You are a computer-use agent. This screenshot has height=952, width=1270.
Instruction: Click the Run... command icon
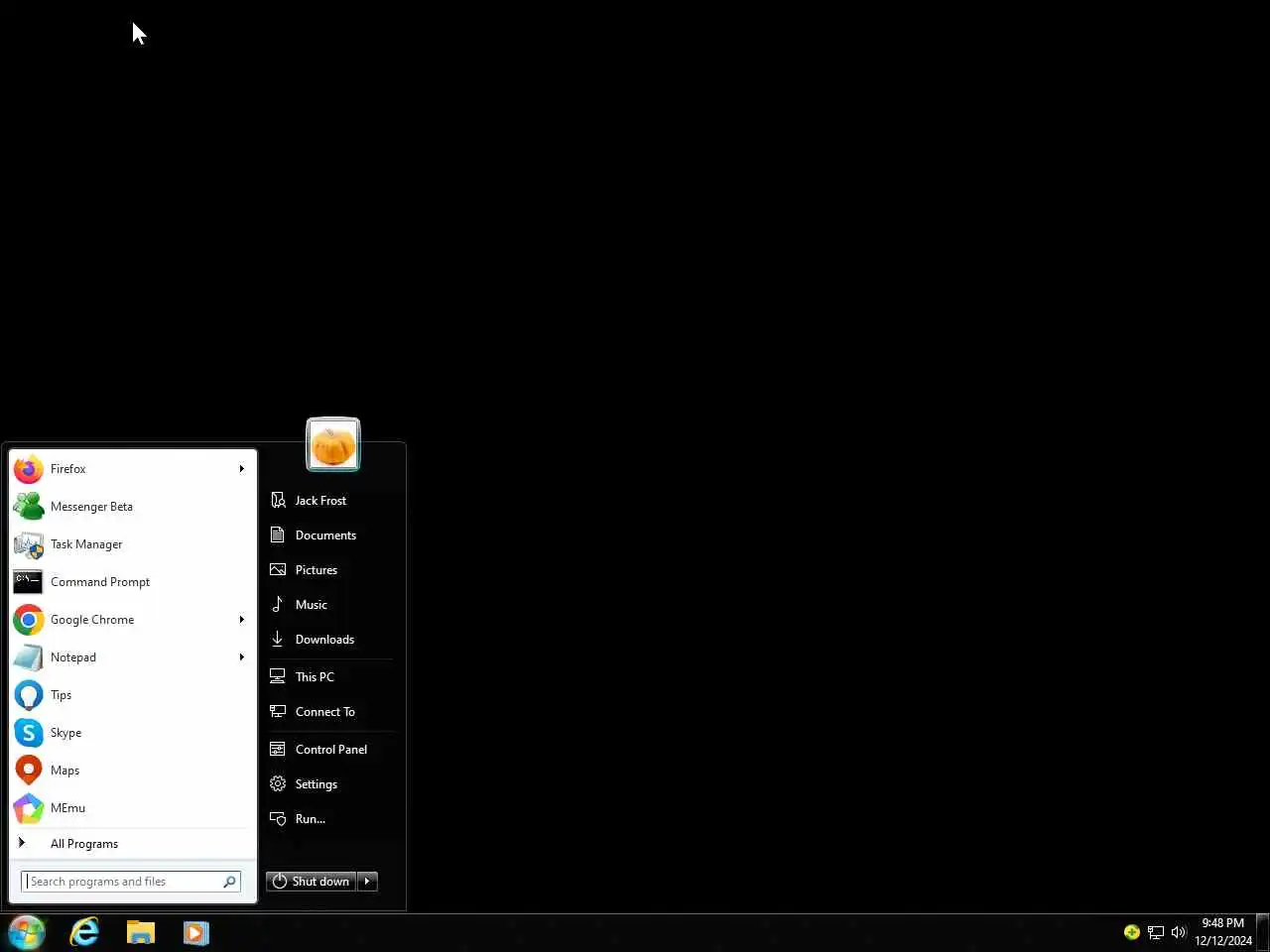click(x=278, y=819)
